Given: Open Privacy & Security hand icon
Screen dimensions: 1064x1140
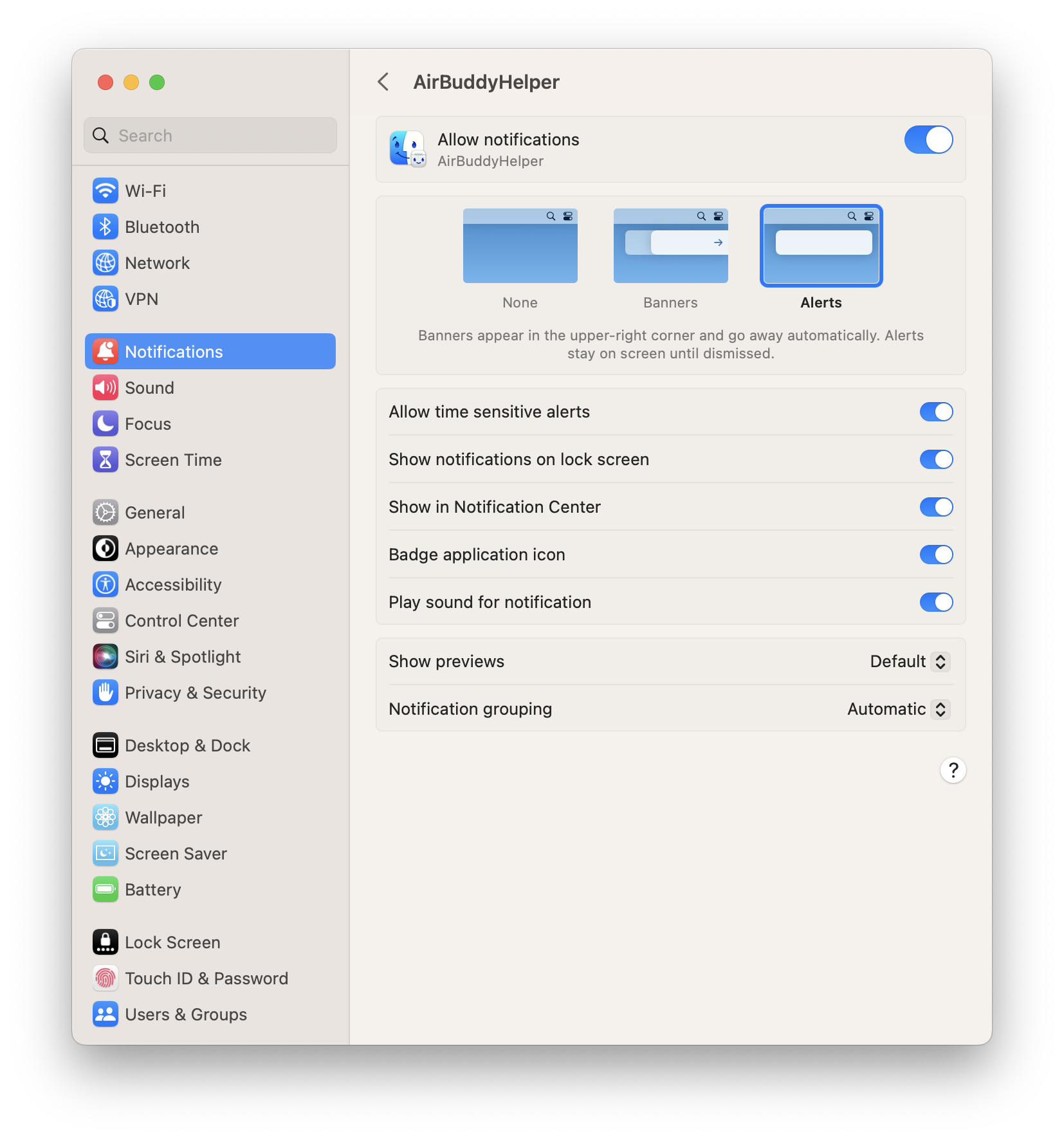Looking at the screenshot, I should [105, 692].
